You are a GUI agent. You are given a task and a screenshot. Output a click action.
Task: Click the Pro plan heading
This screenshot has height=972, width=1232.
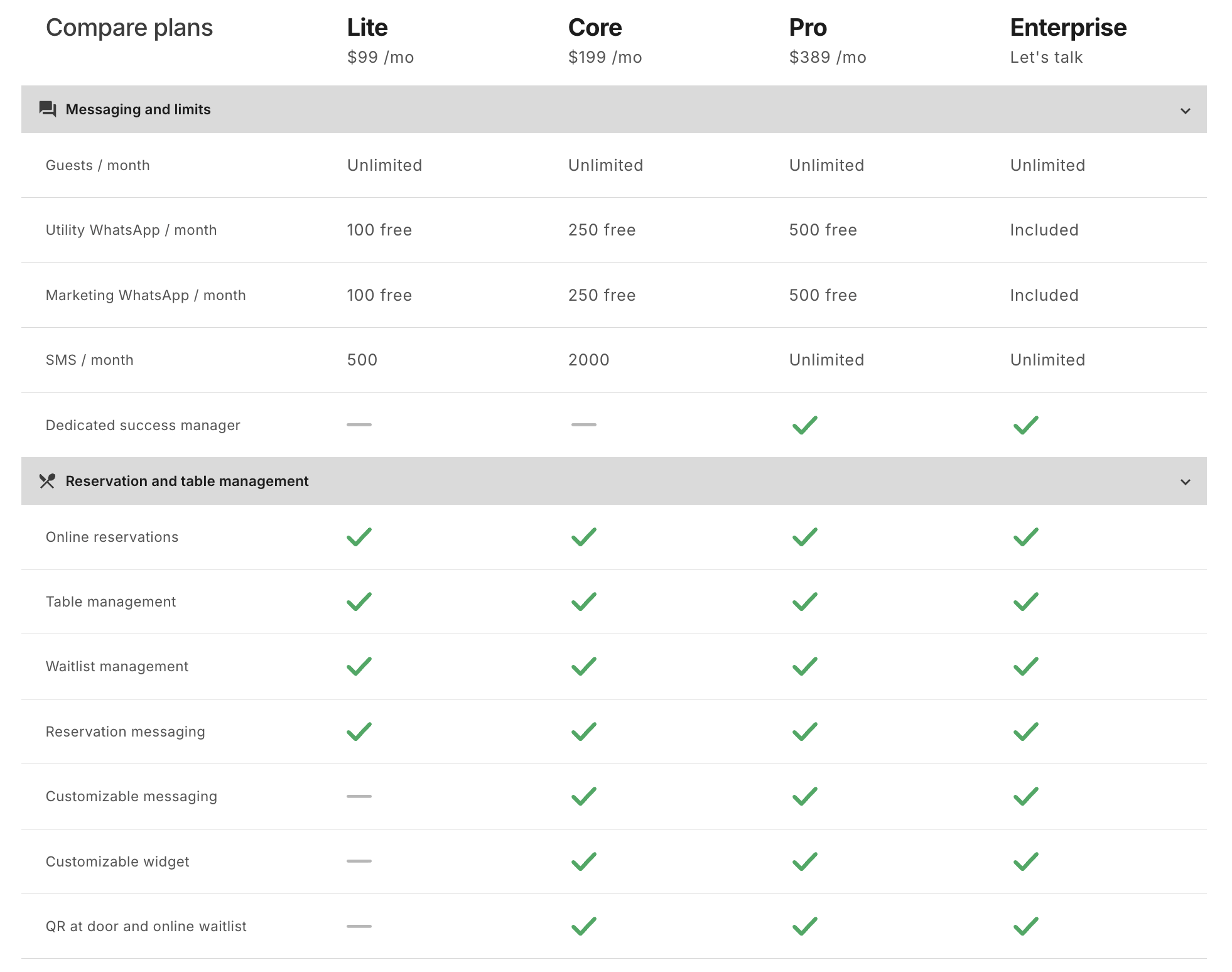point(808,28)
